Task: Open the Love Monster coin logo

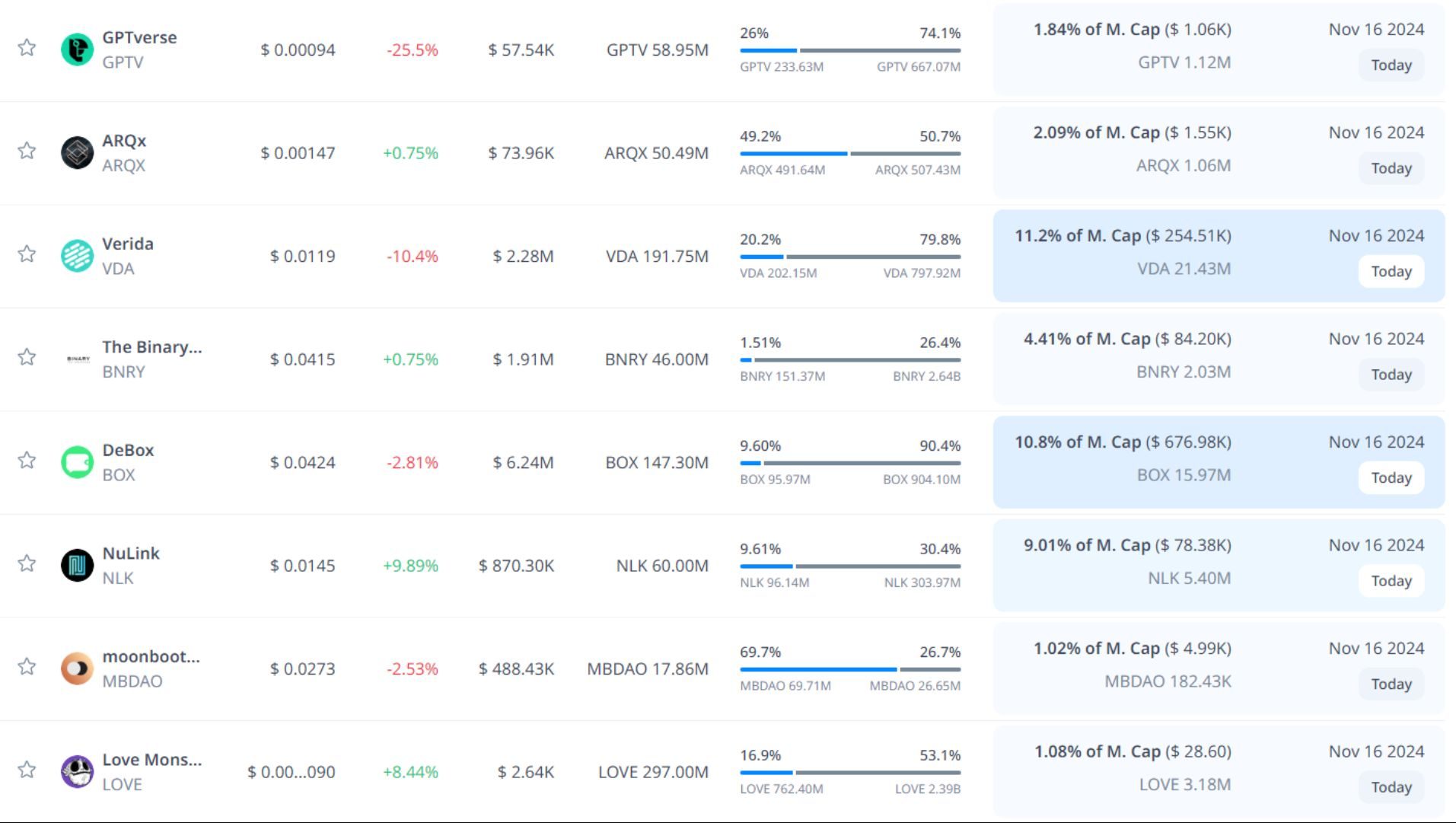Action: coord(77,772)
